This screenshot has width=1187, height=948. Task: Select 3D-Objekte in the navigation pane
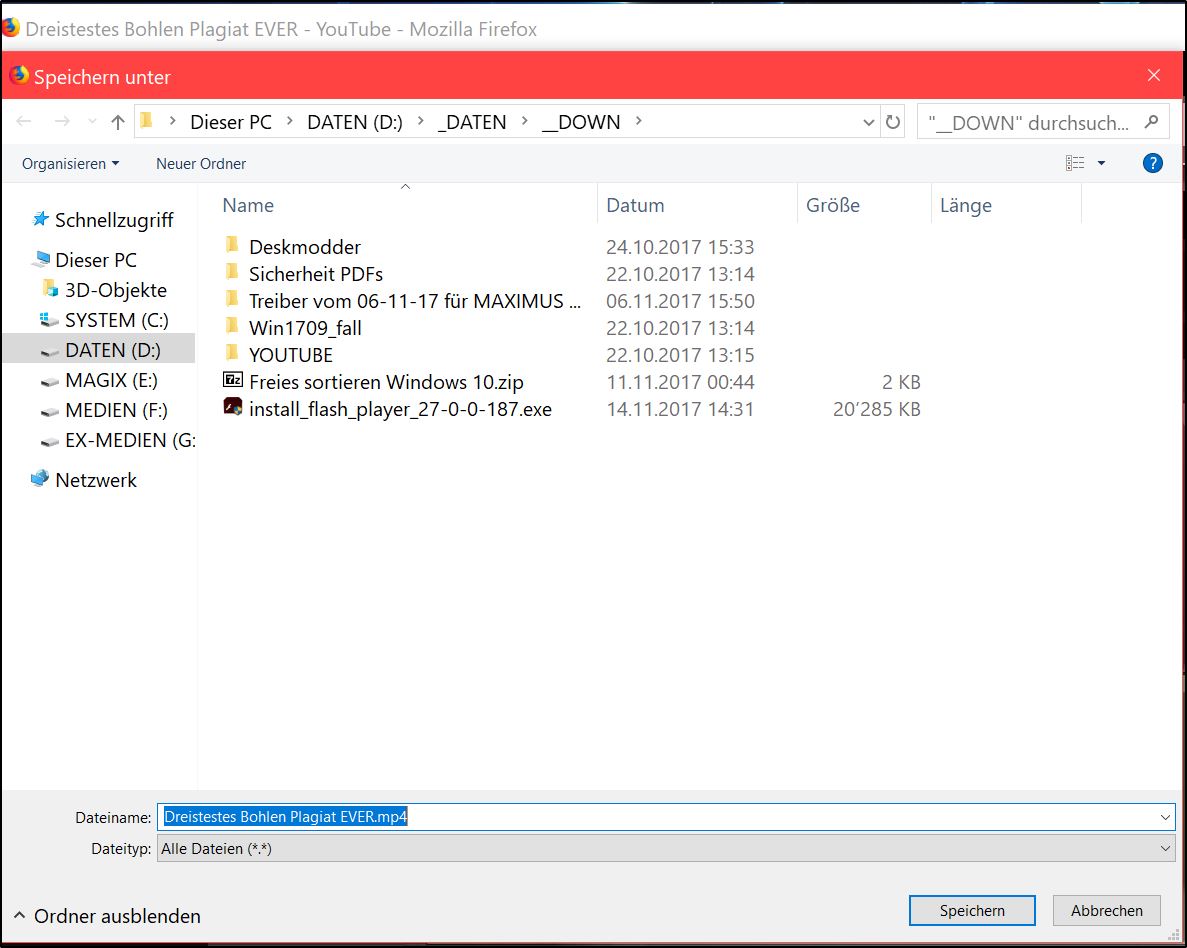coord(115,290)
